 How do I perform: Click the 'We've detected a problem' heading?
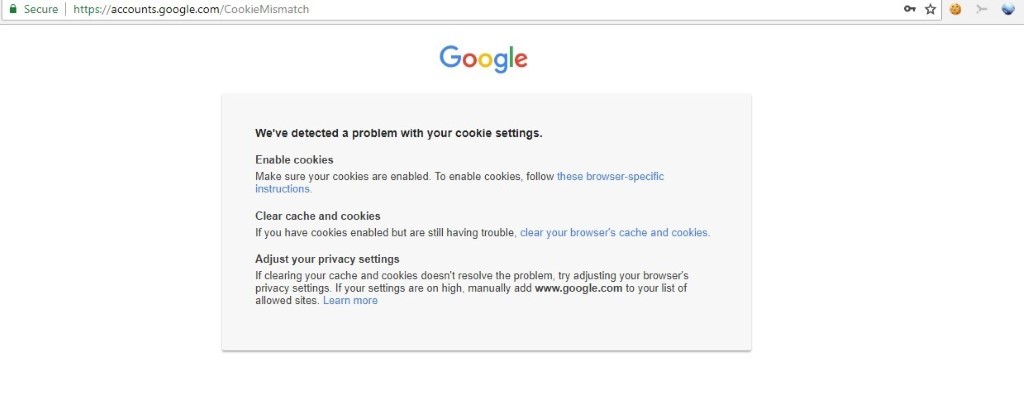(398, 132)
